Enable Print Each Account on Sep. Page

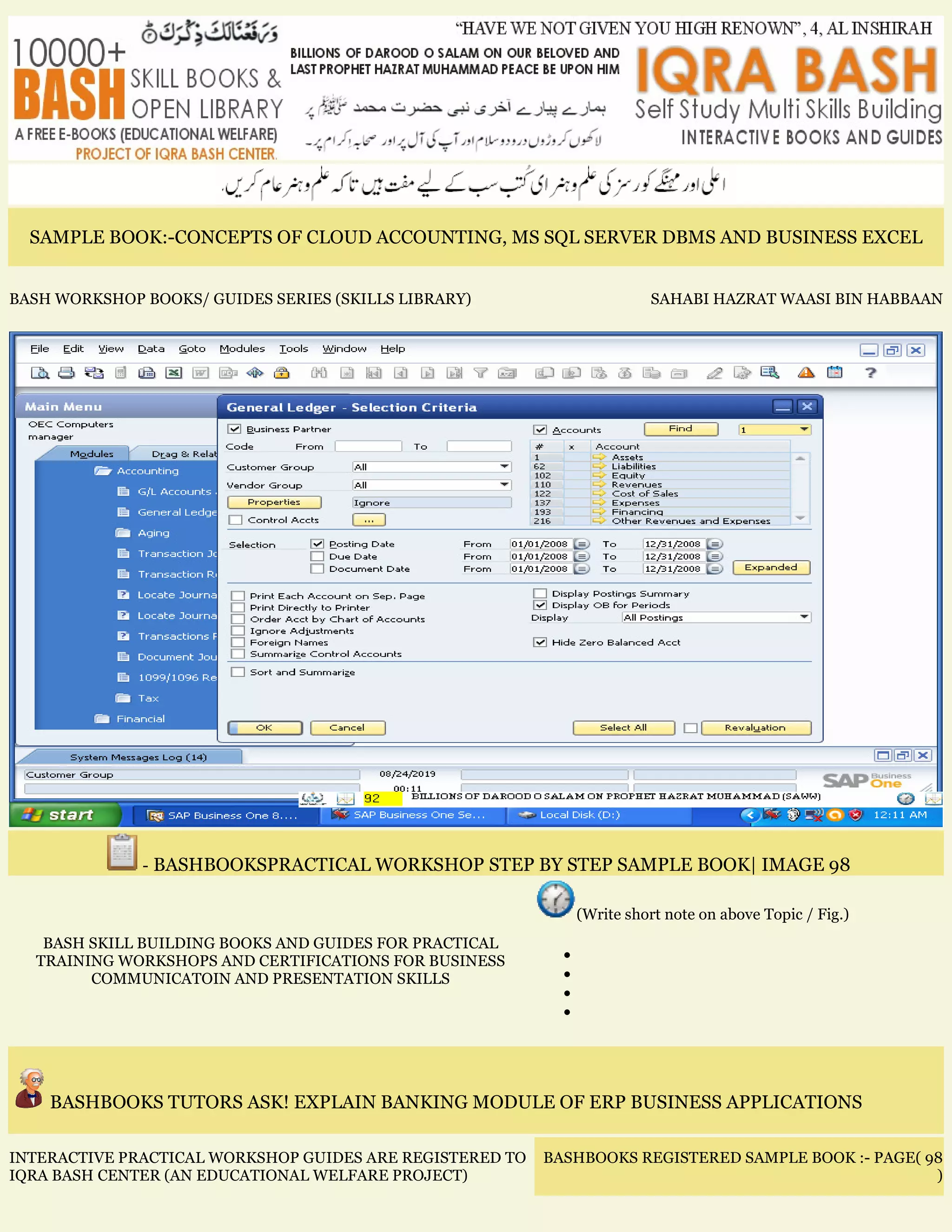[238, 596]
